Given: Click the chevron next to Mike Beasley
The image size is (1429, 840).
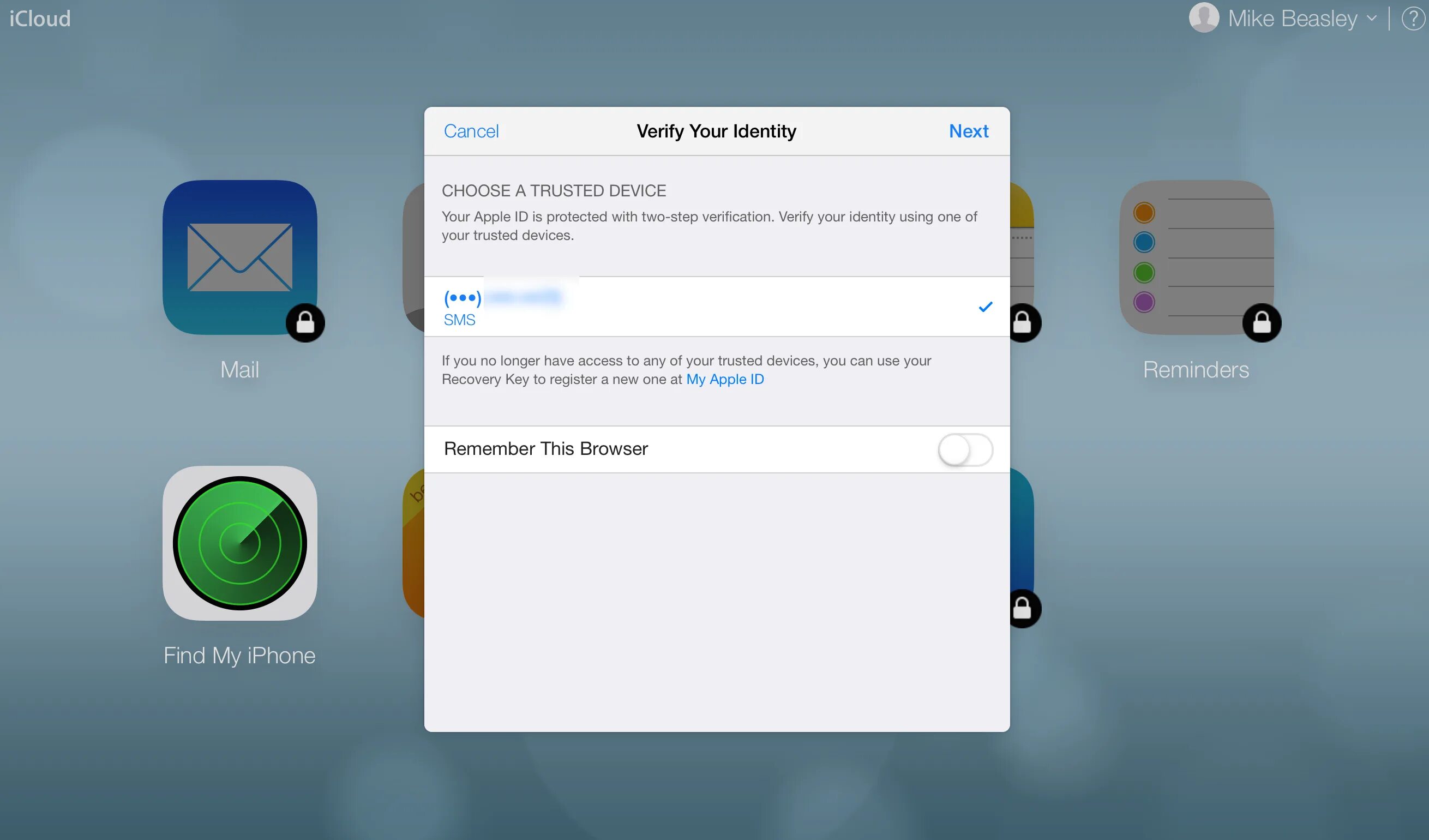Looking at the screenshot, I should tap(1371, 19).
